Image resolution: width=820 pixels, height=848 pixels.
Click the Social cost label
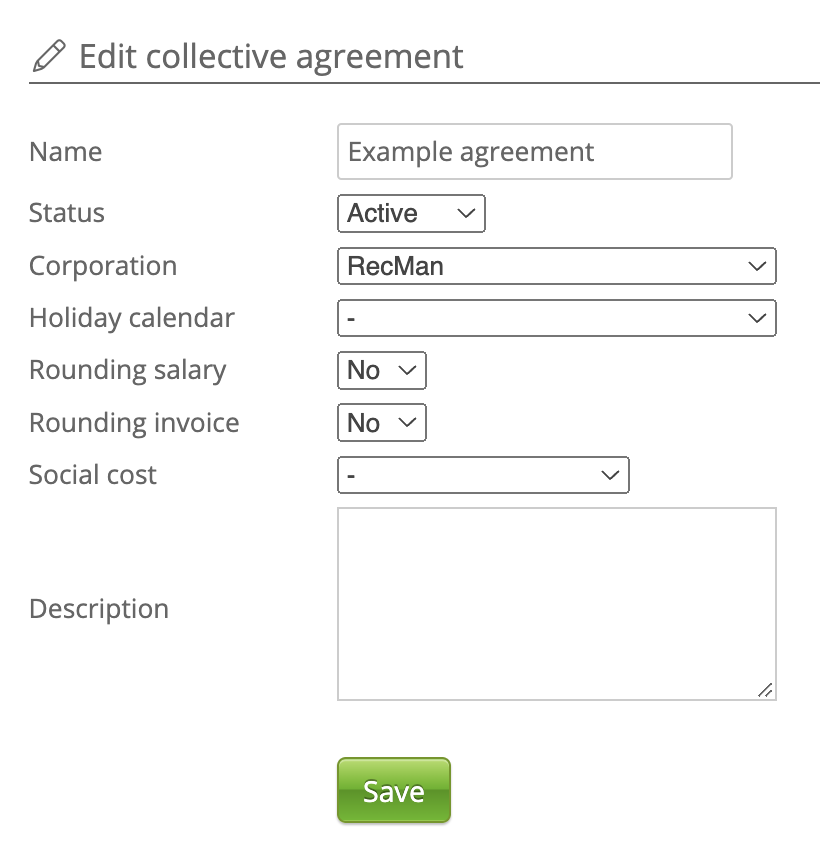[x=93, y=474]
